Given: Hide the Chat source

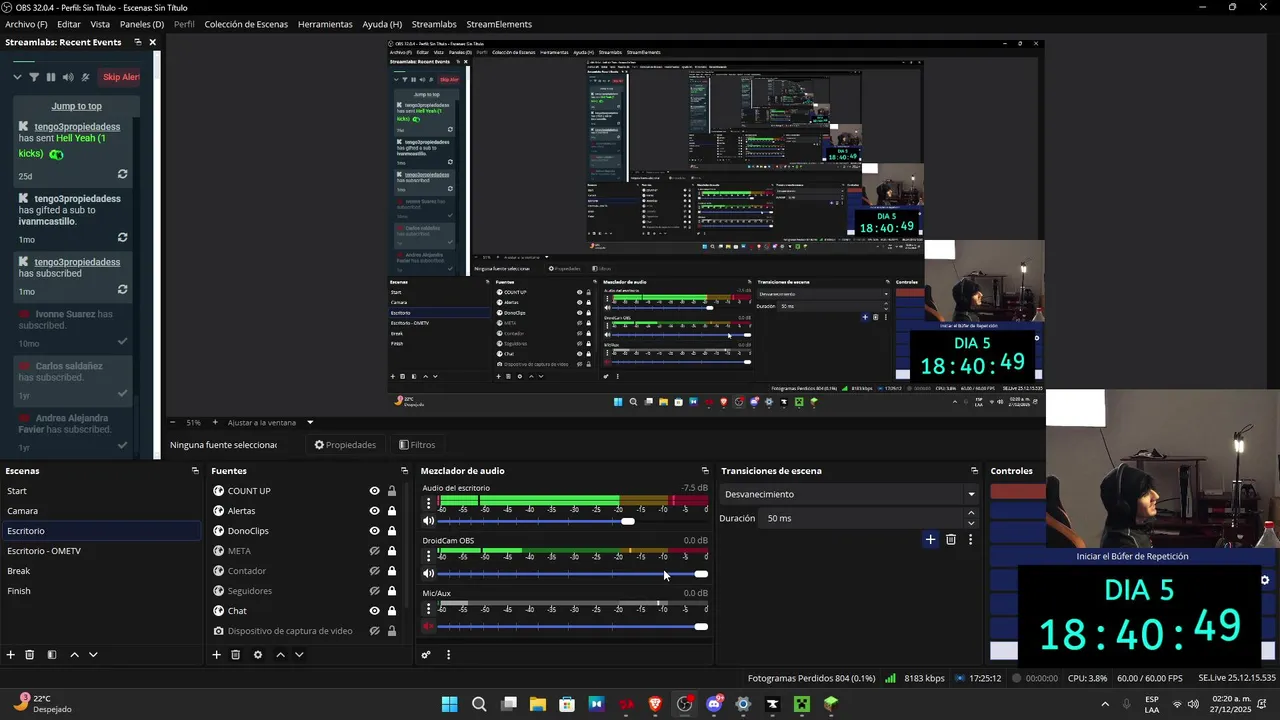Looking at the screenshot, I should coord(375,611).
